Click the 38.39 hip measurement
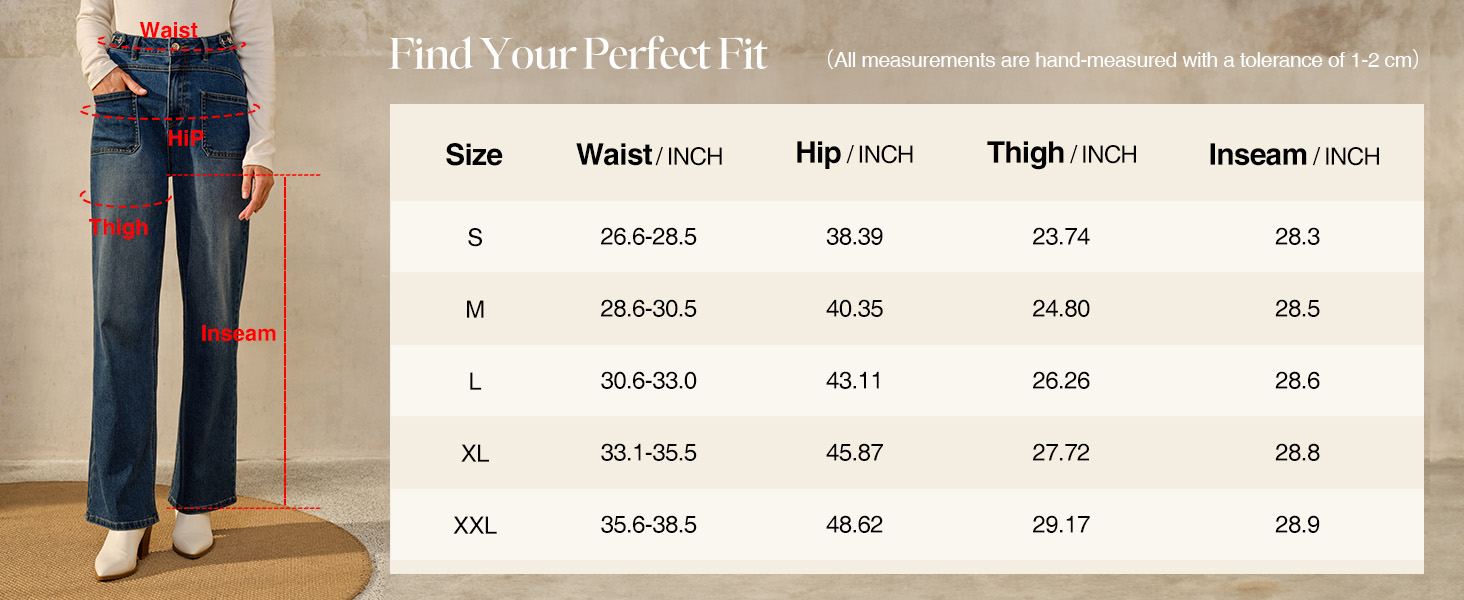The height and width of the screenshot is (600, 1464). tap(854, 237)
